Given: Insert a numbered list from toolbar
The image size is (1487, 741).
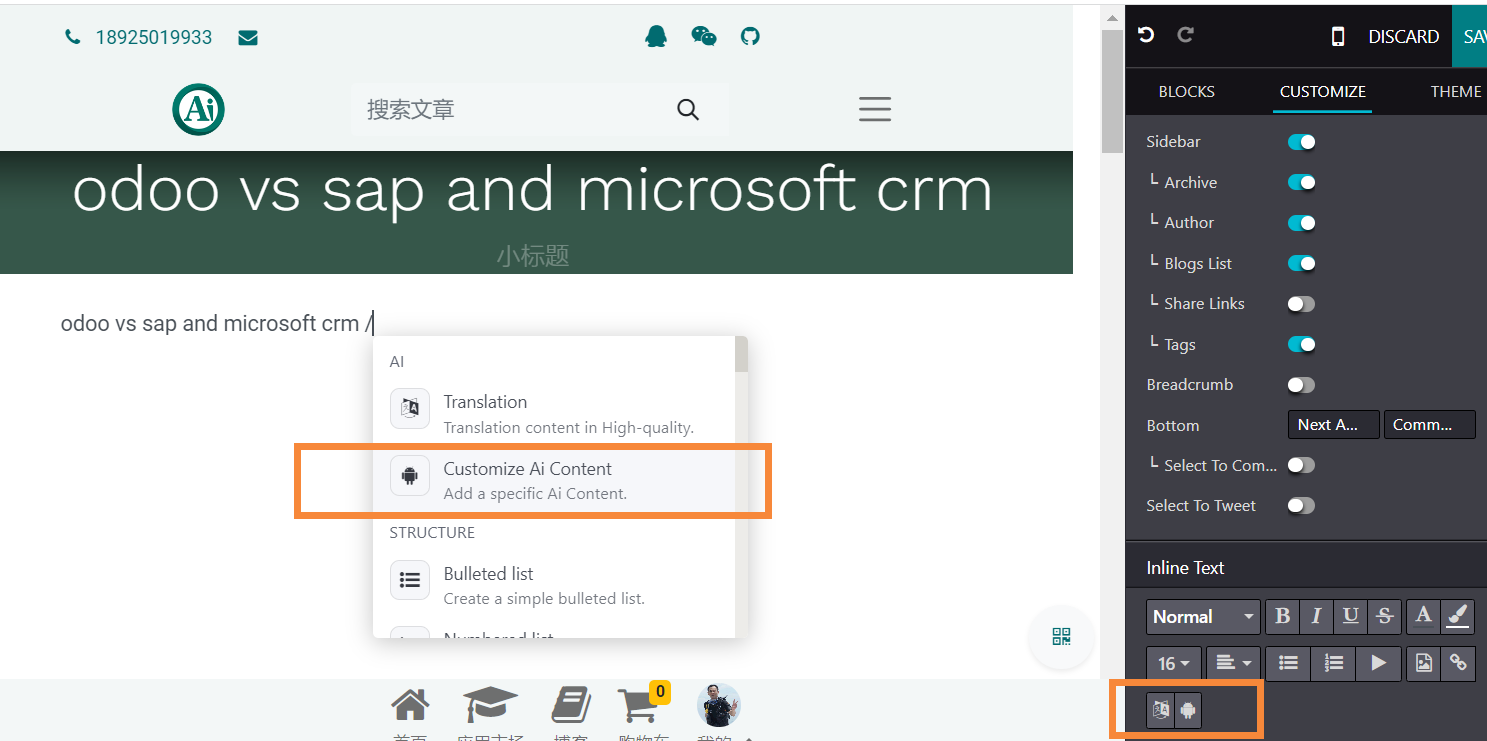Looking at the screenshot, I should click(1333, 662).
